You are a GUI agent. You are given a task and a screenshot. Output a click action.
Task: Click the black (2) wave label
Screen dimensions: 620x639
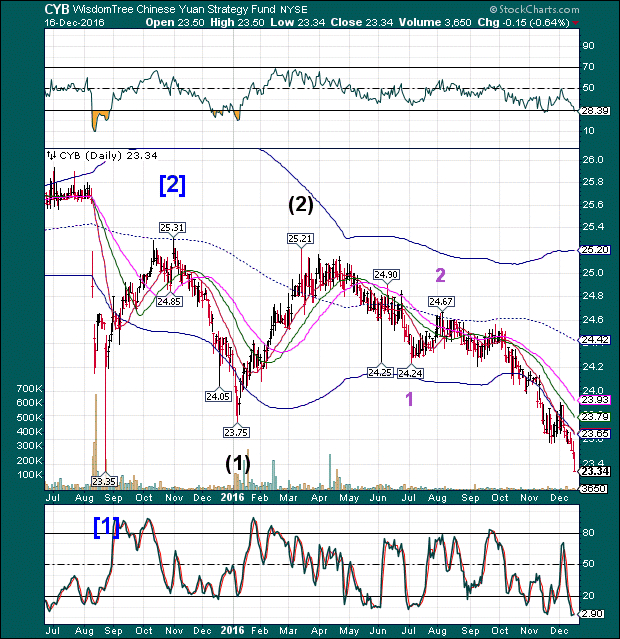(301, 205)
